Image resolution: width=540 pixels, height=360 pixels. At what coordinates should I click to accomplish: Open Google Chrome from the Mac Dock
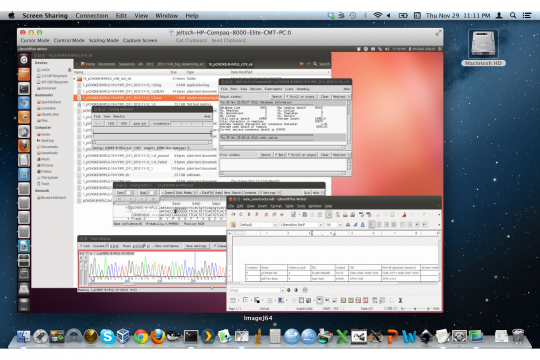141,336
